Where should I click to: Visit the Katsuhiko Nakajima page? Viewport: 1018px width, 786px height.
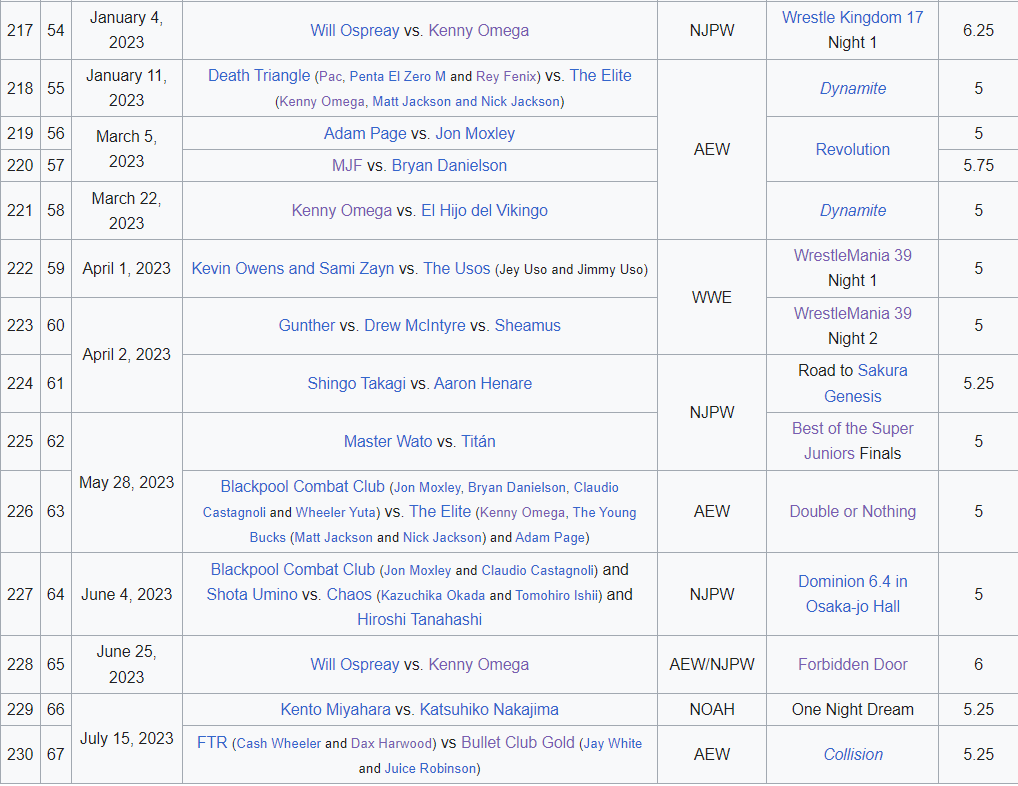[488, 709]
